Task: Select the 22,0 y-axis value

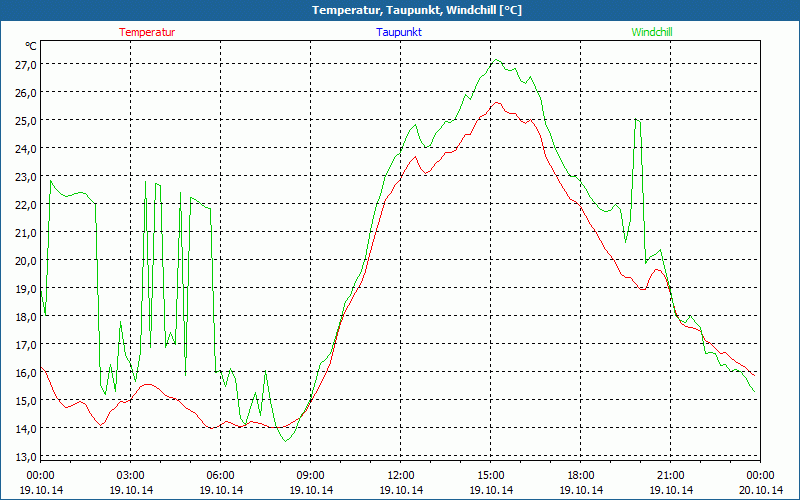Action: point(26,205)
